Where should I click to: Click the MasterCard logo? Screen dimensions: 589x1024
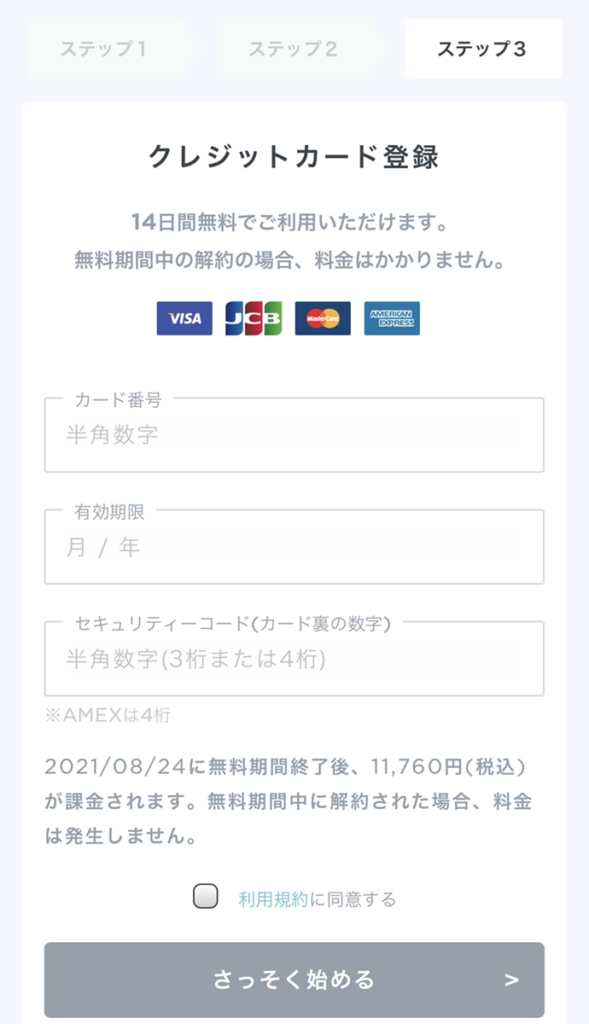tap(323, 318)
